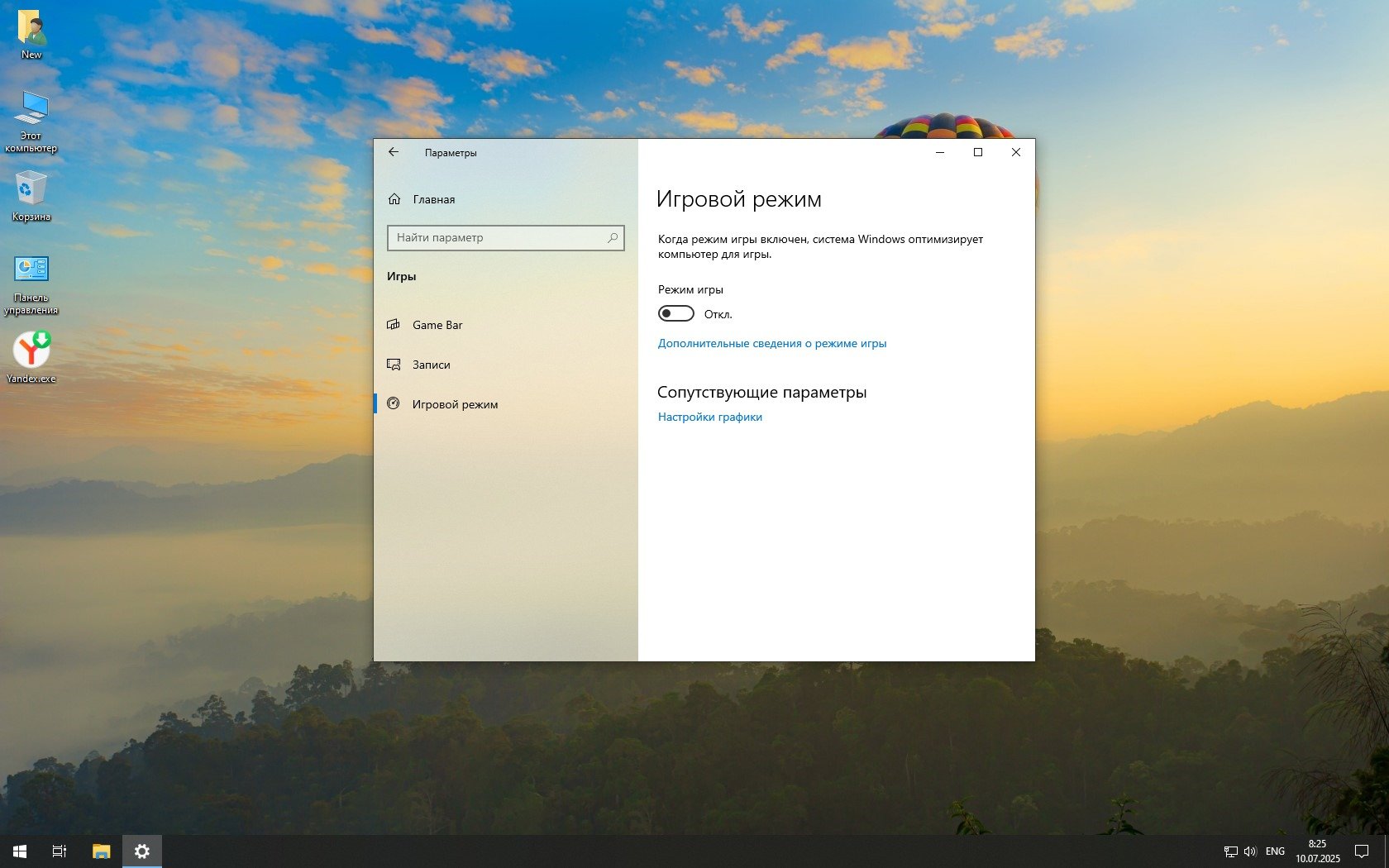Click the search magnifier icon

tap(613, 238)
